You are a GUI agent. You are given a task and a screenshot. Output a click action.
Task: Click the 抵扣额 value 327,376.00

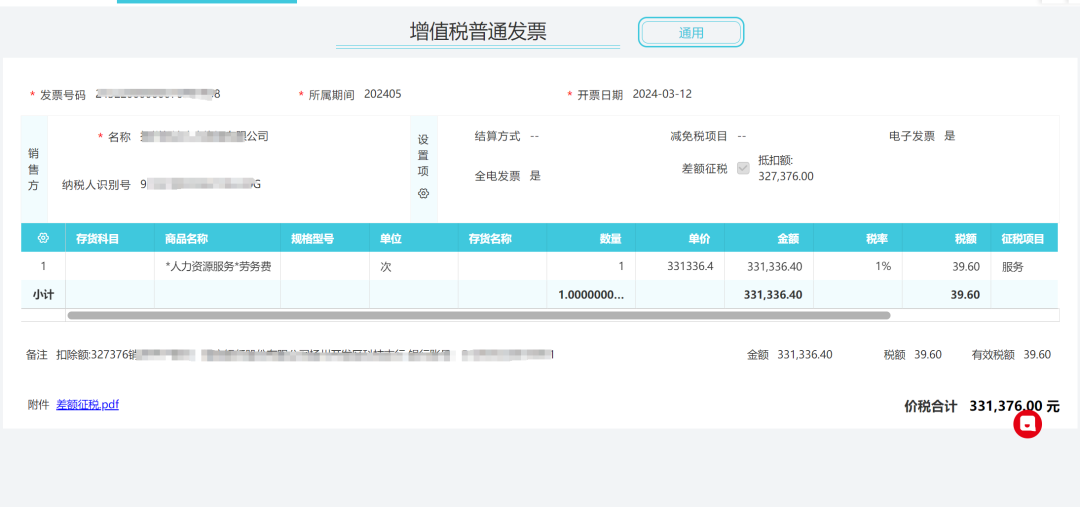(x=786, y=176)
